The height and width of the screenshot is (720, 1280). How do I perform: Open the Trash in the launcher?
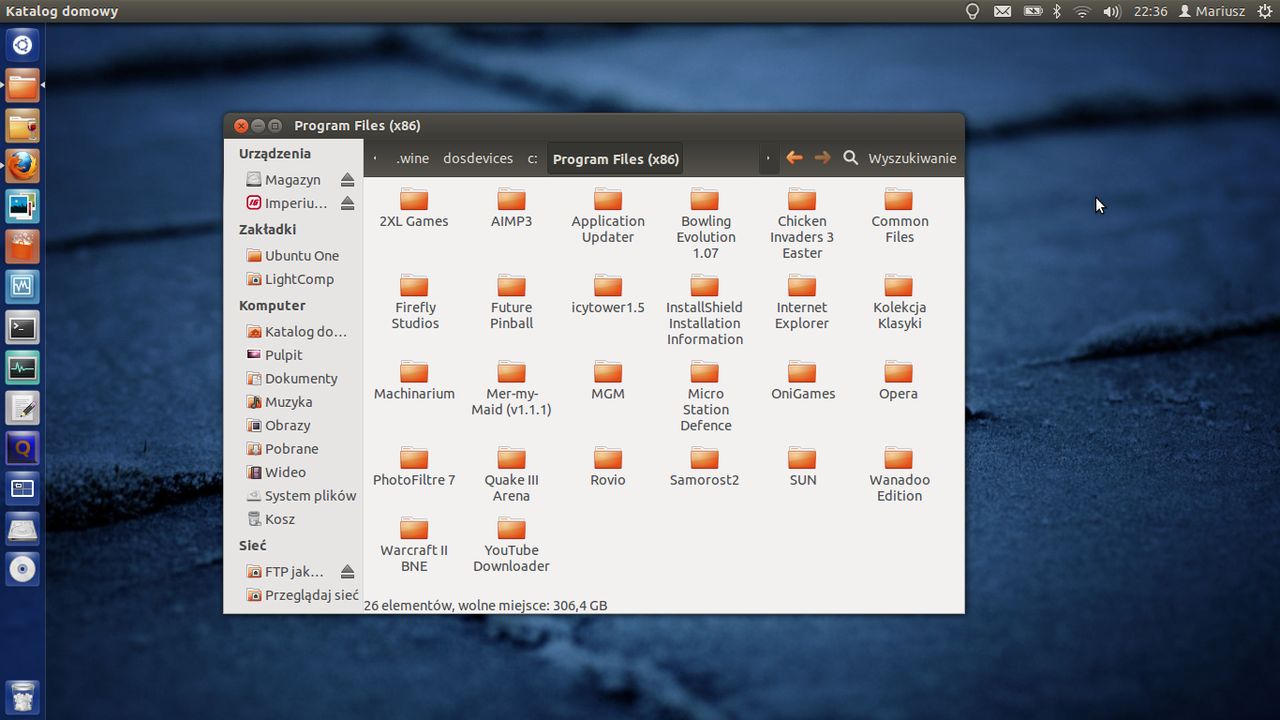click(22, 695)
